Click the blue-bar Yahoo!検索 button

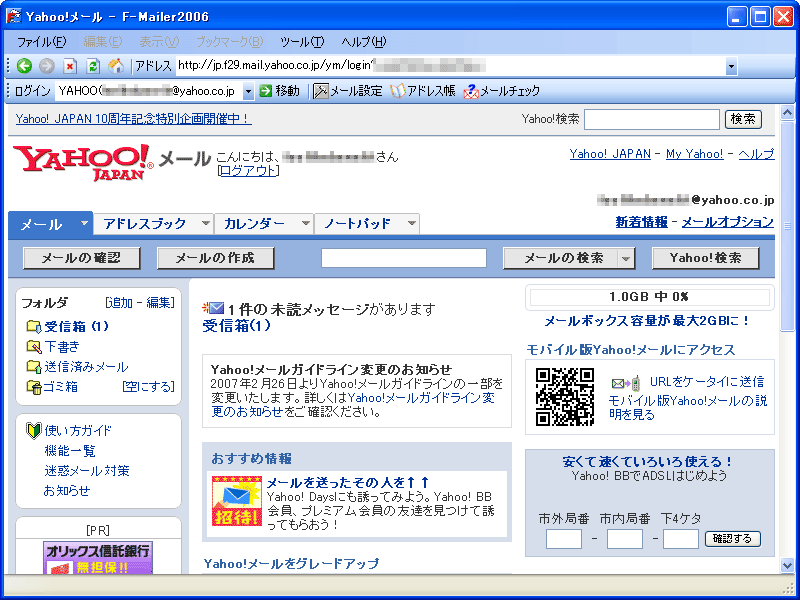tap(706, 258)
